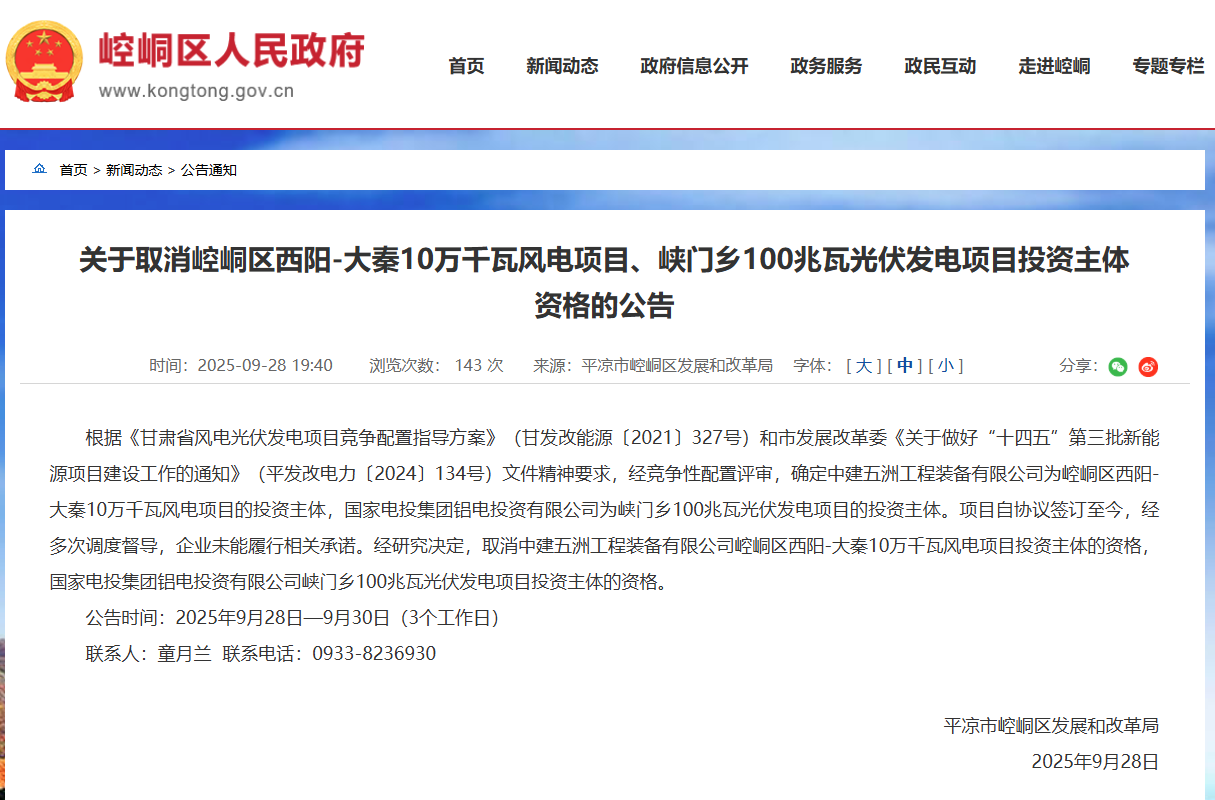
Task: Open the 政民互动 navigation menu
Action: 940,66
